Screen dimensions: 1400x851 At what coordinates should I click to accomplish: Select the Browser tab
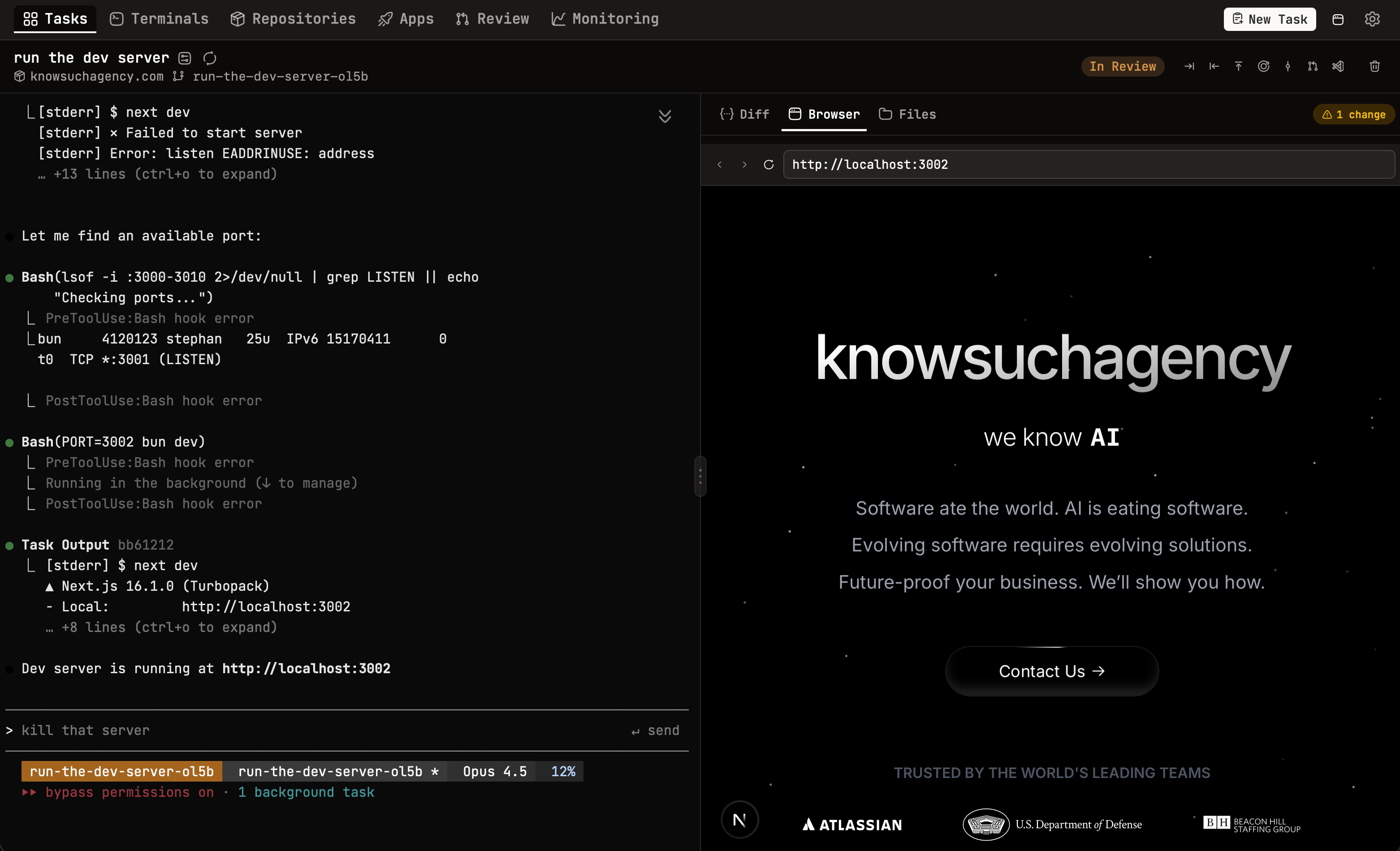824,114
